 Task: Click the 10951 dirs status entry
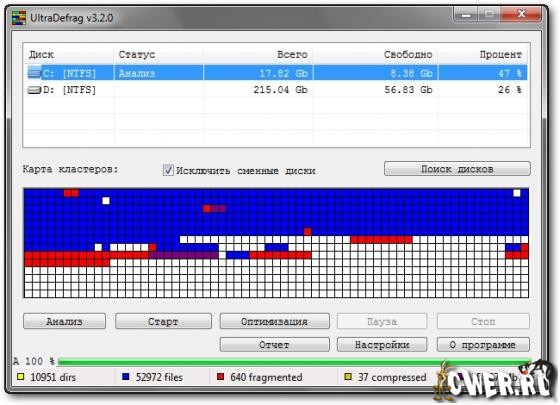tap(53, 377)
